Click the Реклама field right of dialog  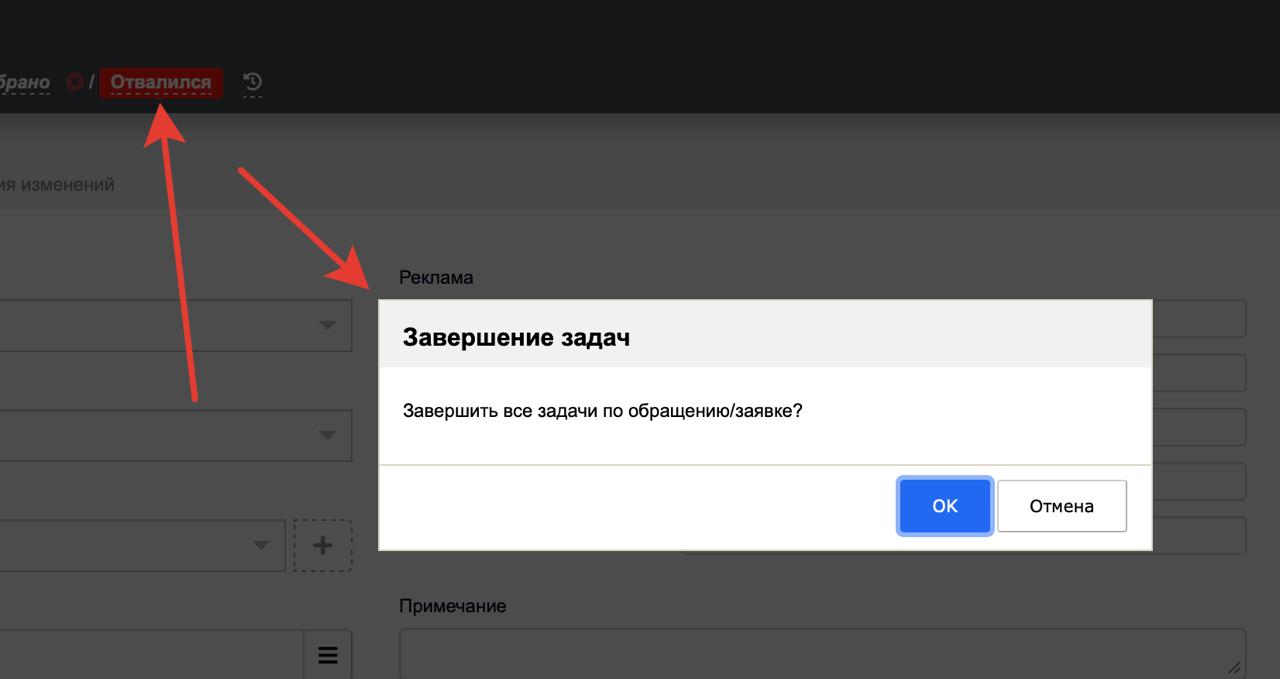[x=1198, y=319]
